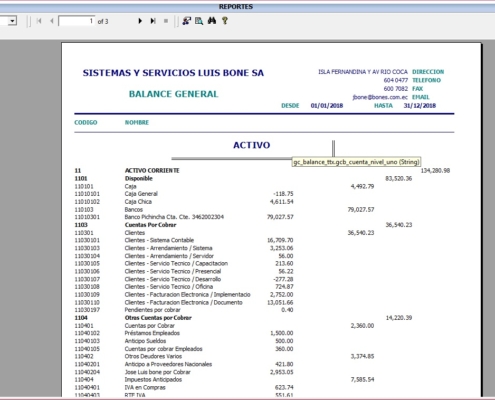Select Clientes - Facturacion Electronica / Implementacio row
Image resolution: width=495 pixels, height=400 pixels.
tap(184, 295)
